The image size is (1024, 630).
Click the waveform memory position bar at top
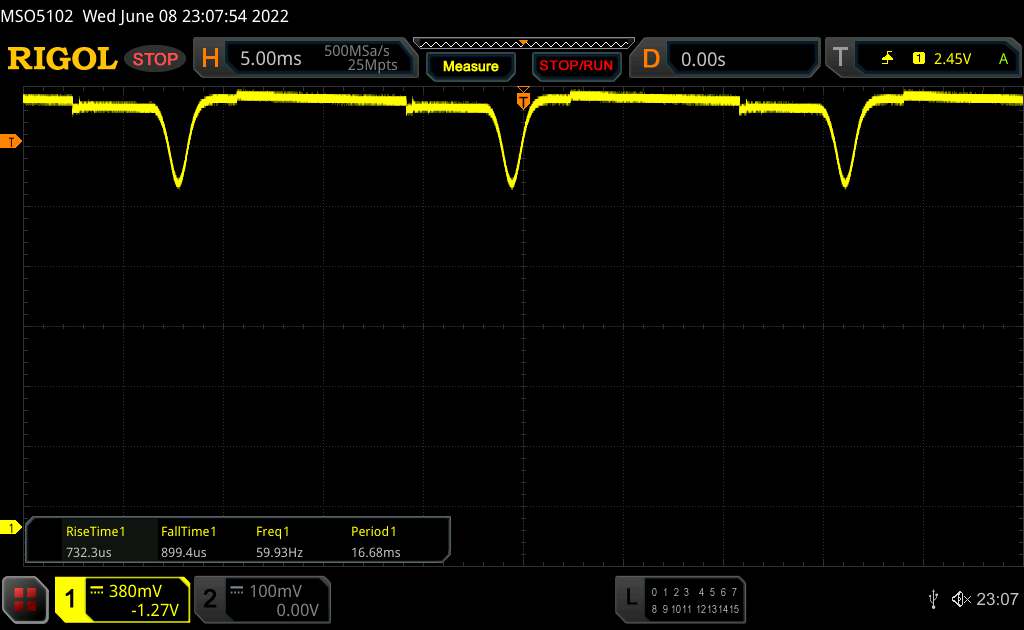point(523,43)
